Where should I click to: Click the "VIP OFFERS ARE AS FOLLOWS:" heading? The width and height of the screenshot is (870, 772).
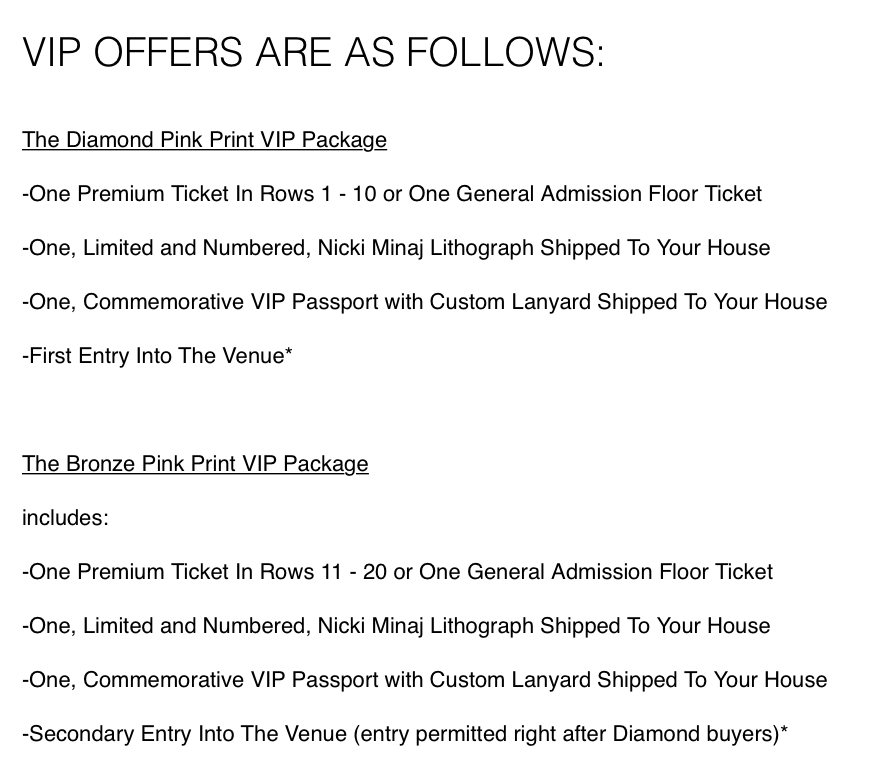click(313, 52)
